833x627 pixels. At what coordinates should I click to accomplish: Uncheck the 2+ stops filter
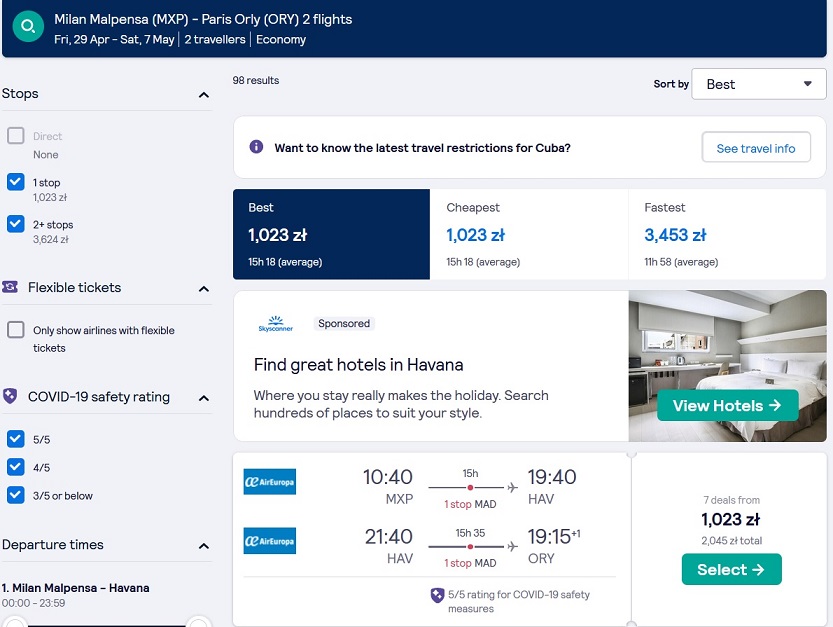15,224
